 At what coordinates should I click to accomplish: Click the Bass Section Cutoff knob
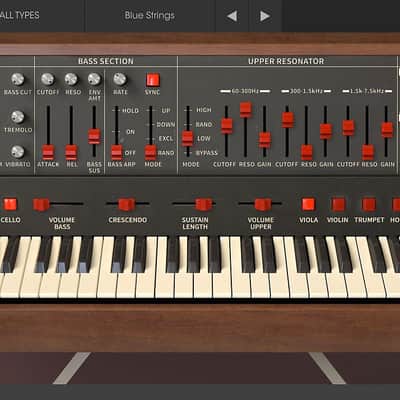click(x=48, y=79)
